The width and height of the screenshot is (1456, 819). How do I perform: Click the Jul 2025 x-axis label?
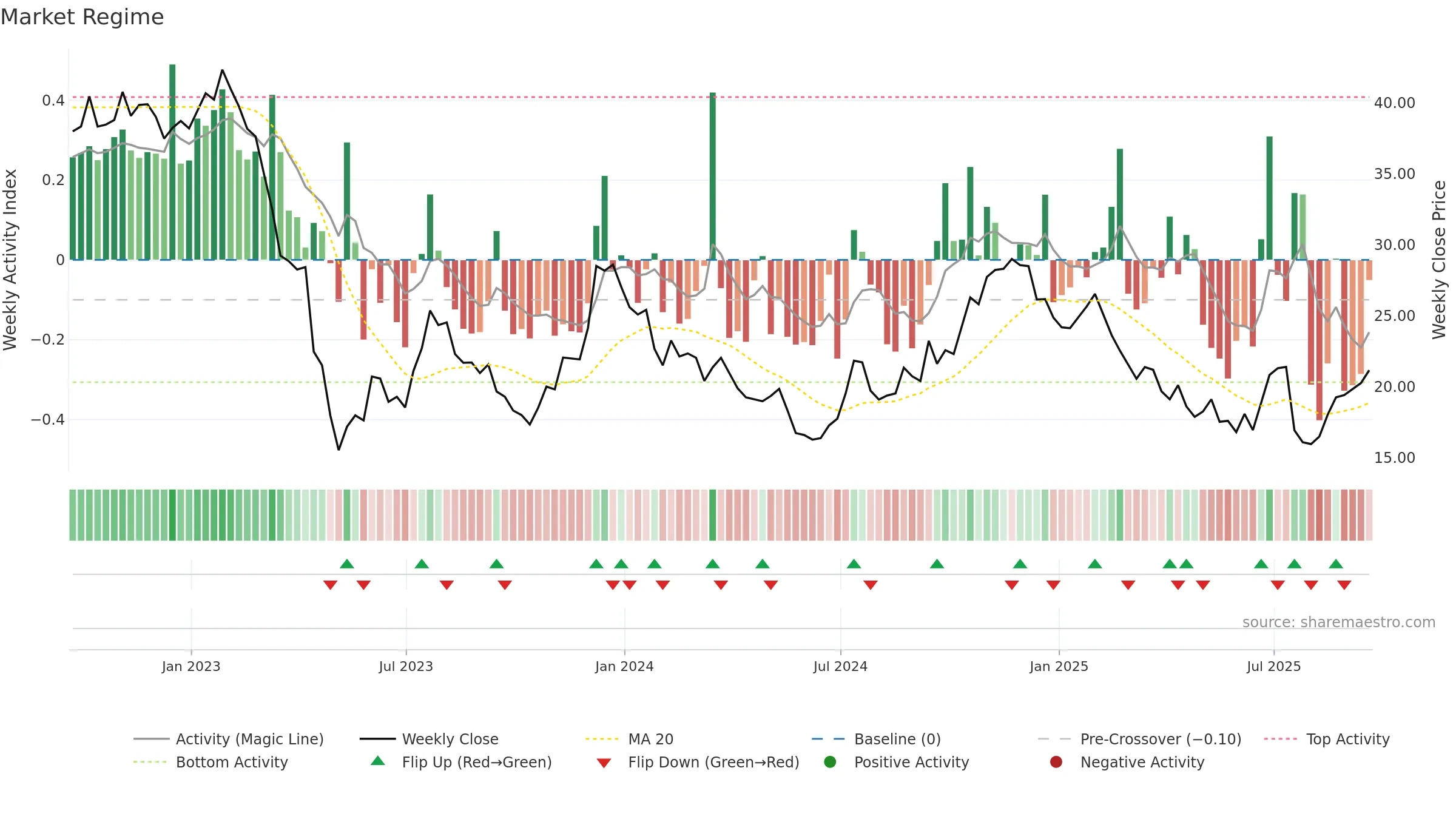pos(1274,666)
